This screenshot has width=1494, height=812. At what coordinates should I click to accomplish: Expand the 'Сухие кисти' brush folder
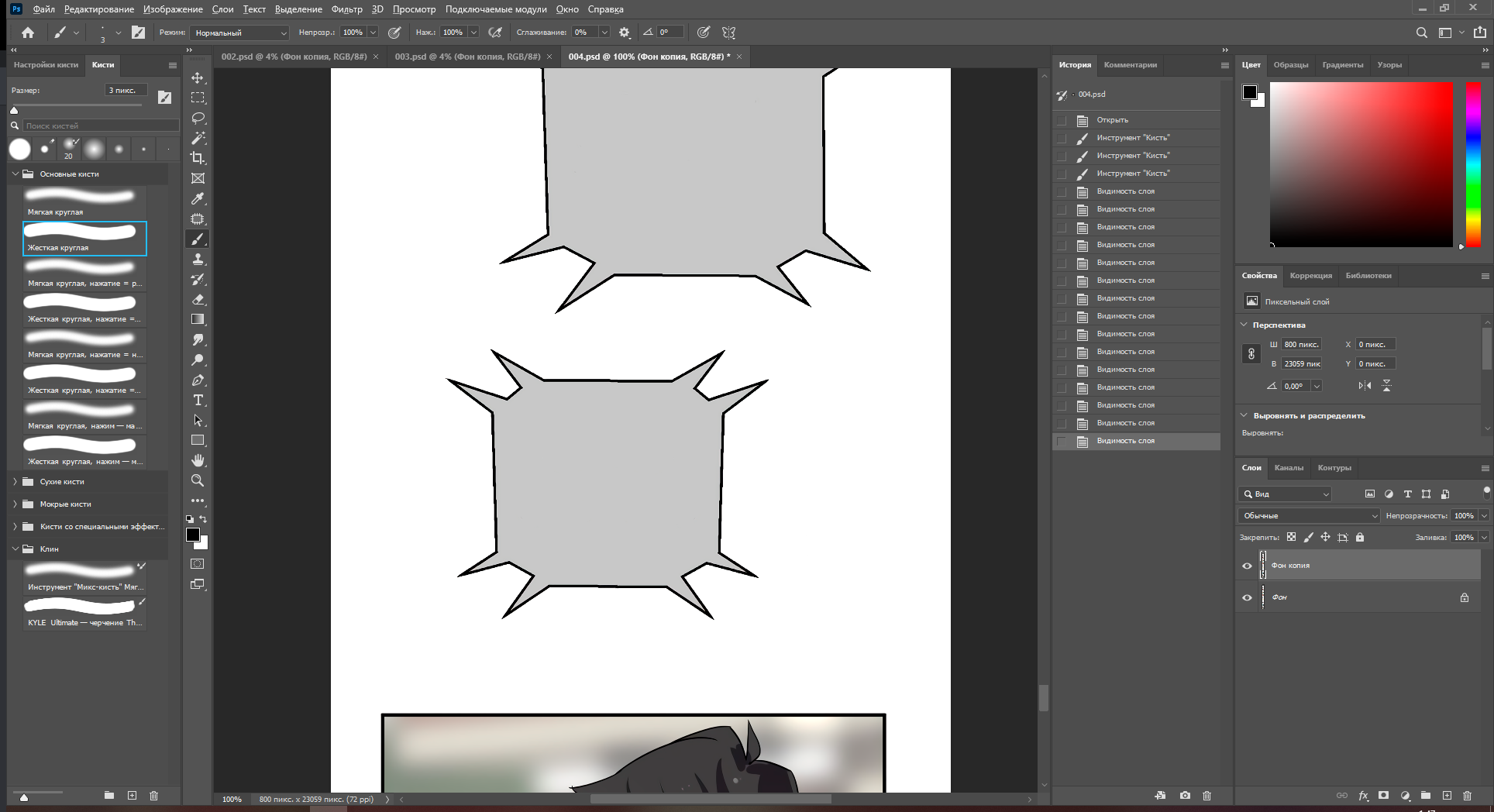point(15,482)
